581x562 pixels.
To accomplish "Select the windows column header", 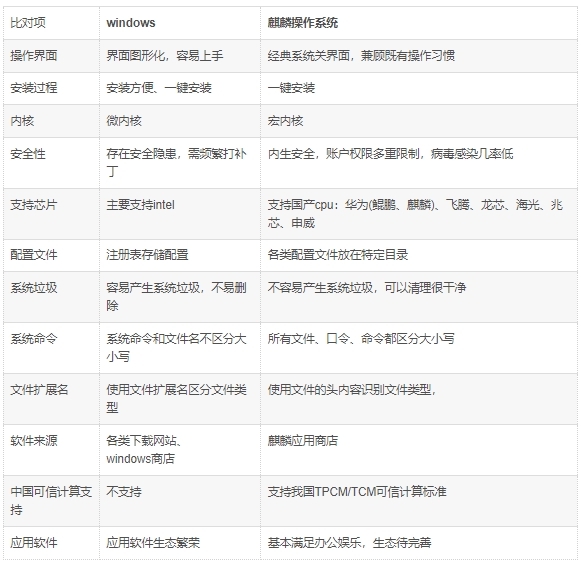I will (180, 23).
